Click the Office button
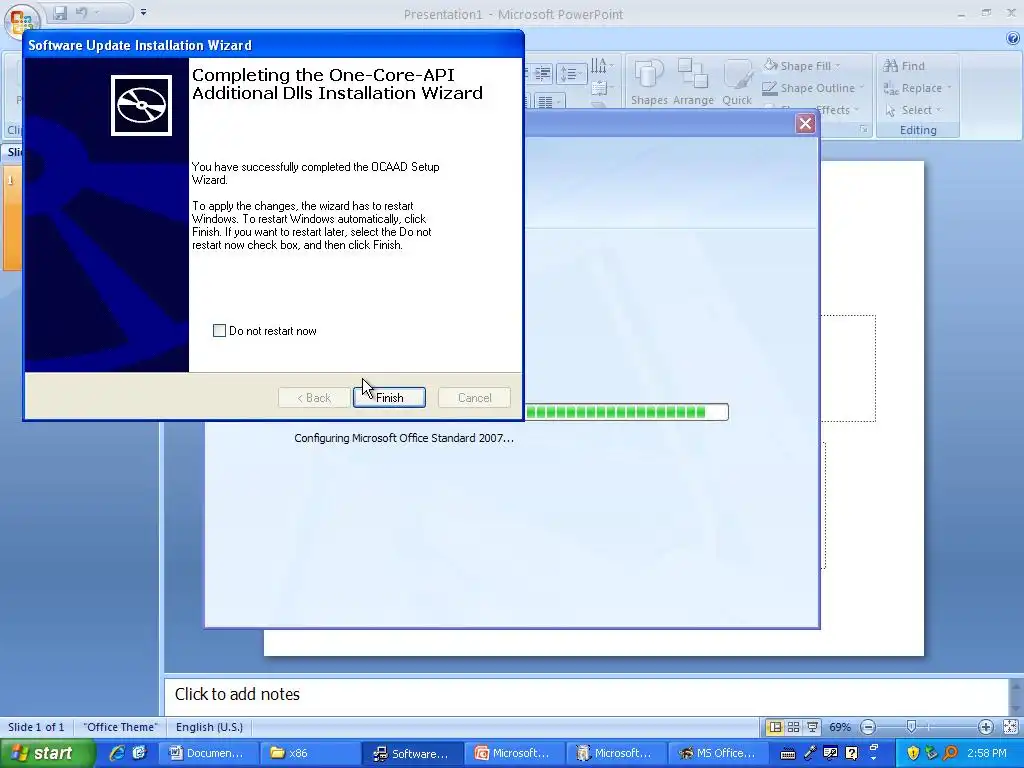Image resolution: width=1024 pixels, height=768 pixels. (x=21, y=20)
